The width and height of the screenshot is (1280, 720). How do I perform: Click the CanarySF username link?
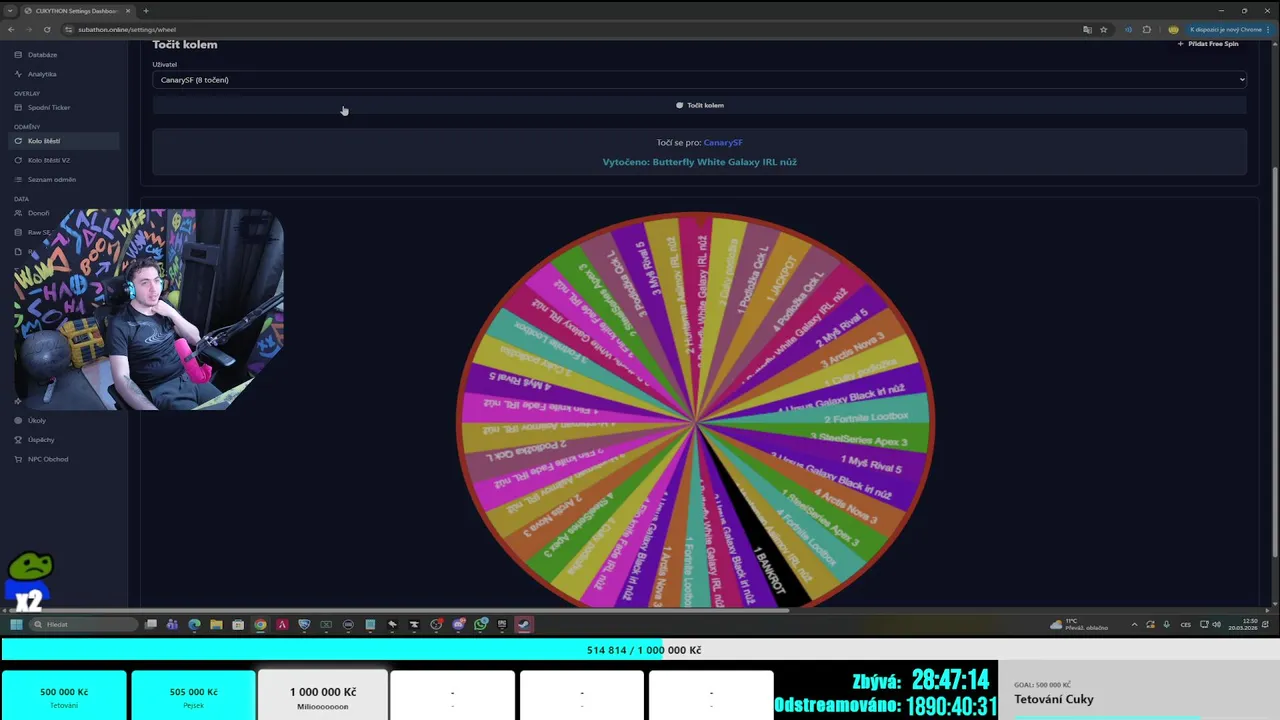(723, 143)
